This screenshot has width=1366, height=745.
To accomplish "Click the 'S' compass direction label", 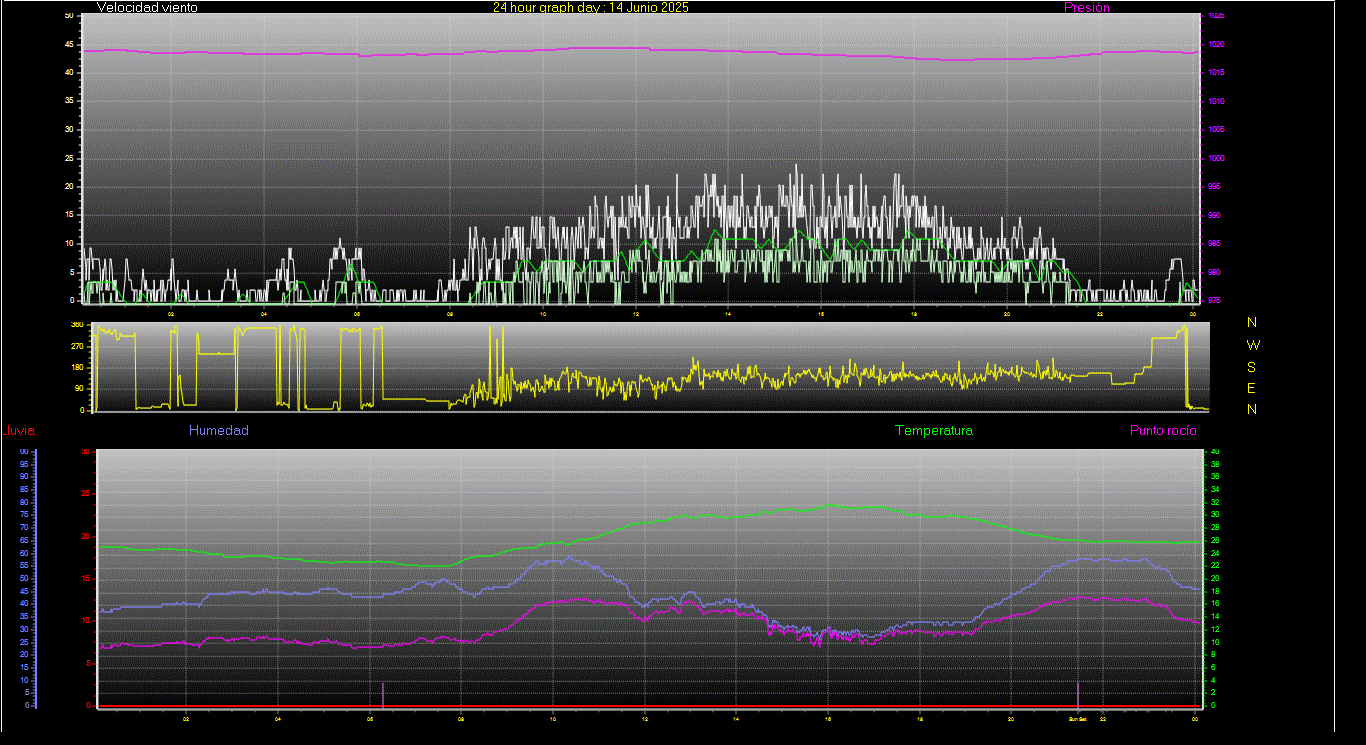I will point(1252,366).
